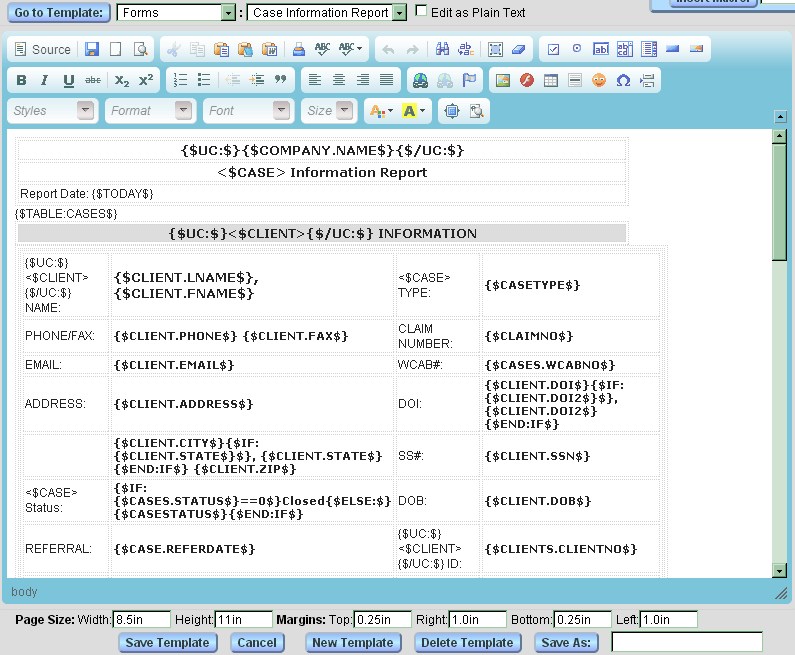Click the Delete Template button

coord(467,643)
